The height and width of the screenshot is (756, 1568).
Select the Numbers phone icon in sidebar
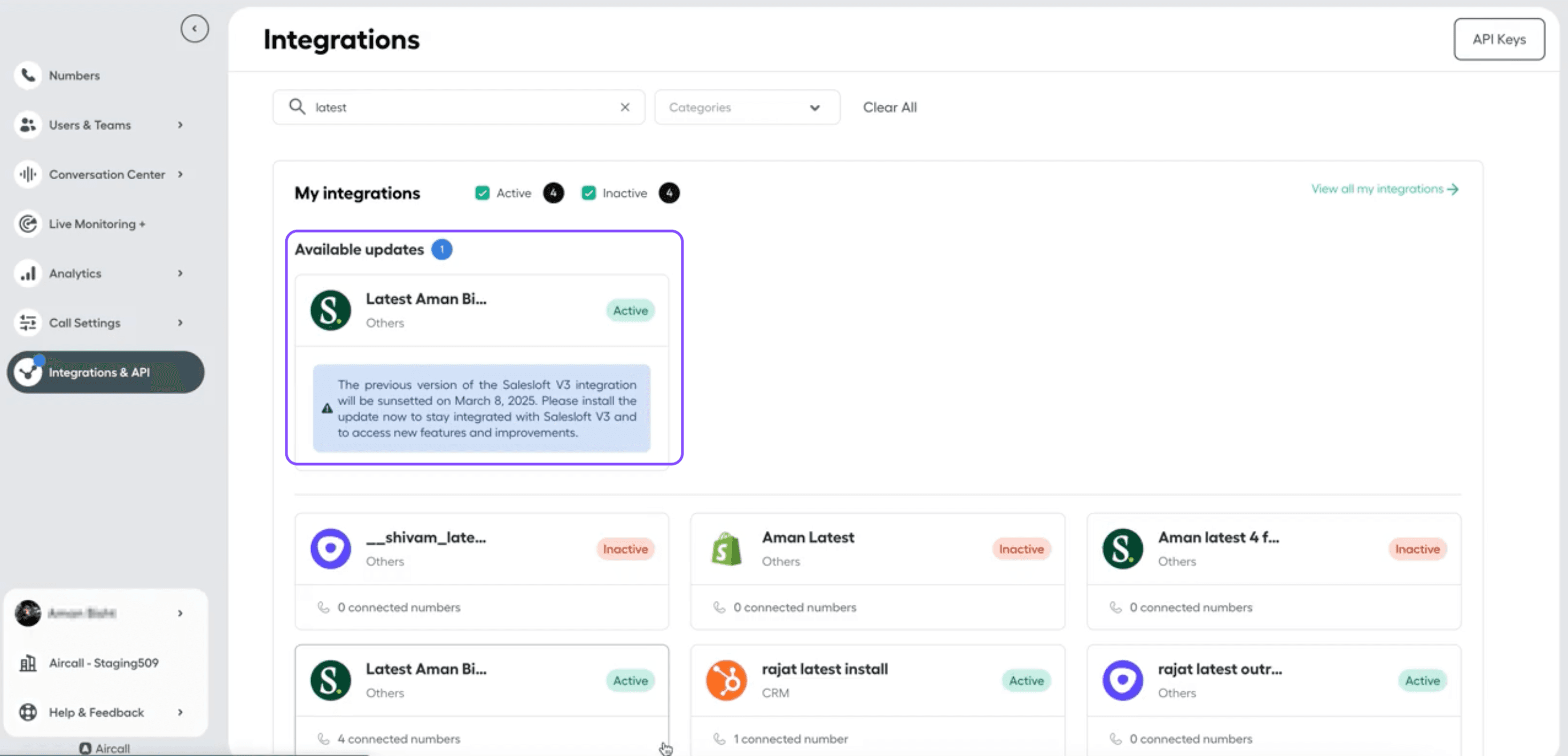click(27, 75)
